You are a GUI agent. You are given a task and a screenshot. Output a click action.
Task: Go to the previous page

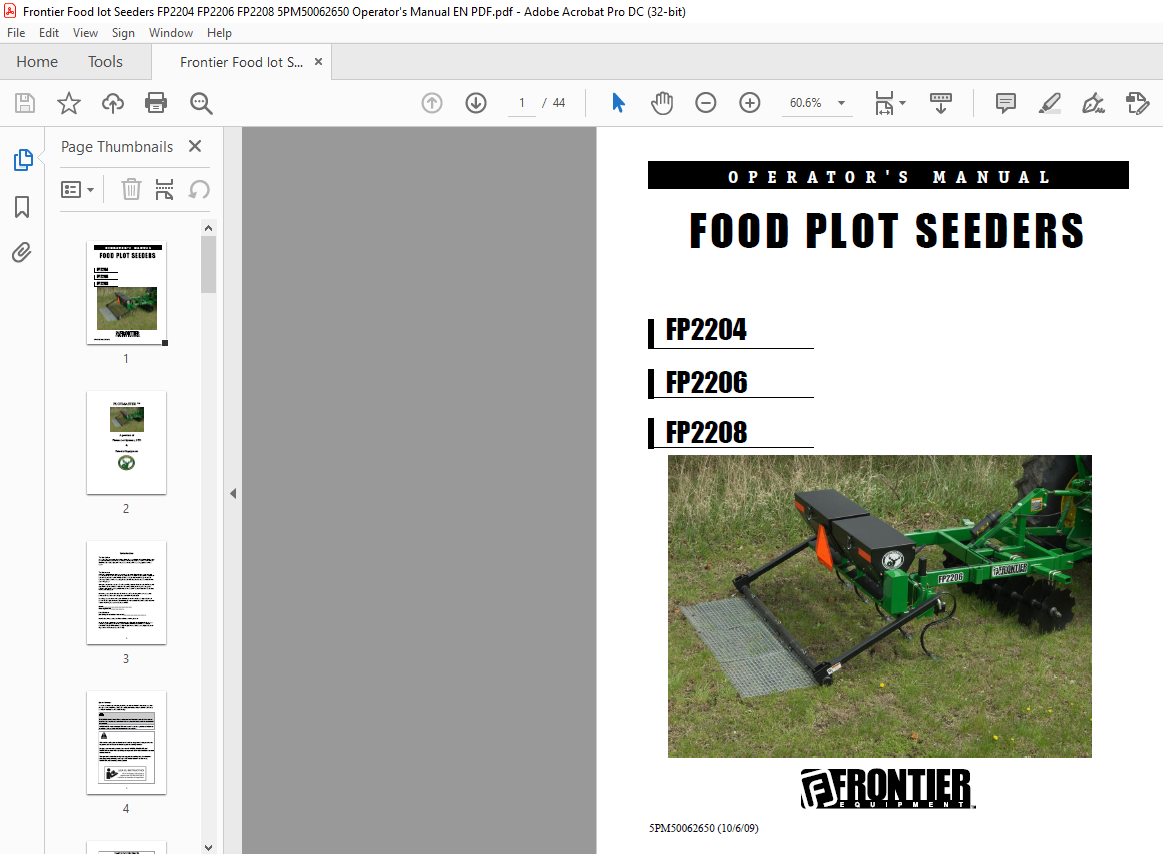click(432, 103)
